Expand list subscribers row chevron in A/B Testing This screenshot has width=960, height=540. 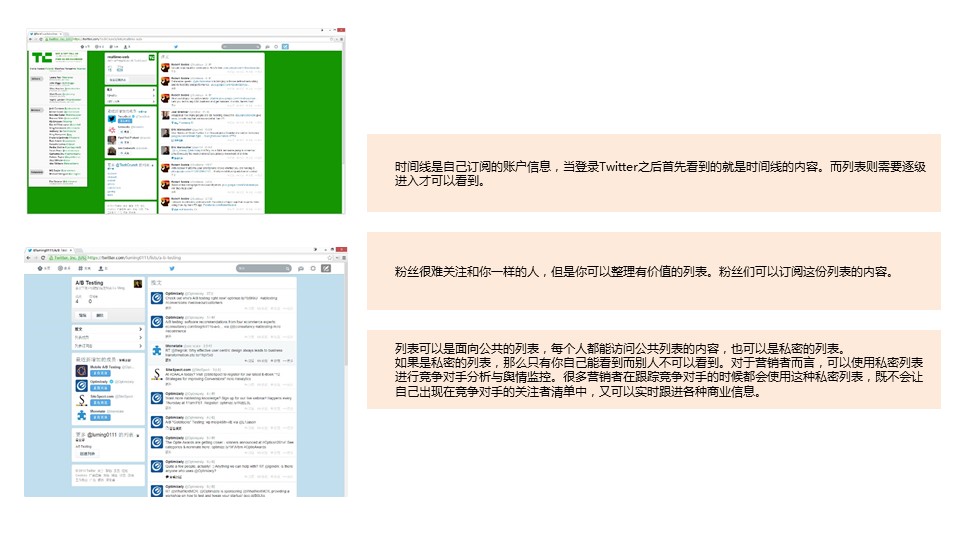(140, 346)
